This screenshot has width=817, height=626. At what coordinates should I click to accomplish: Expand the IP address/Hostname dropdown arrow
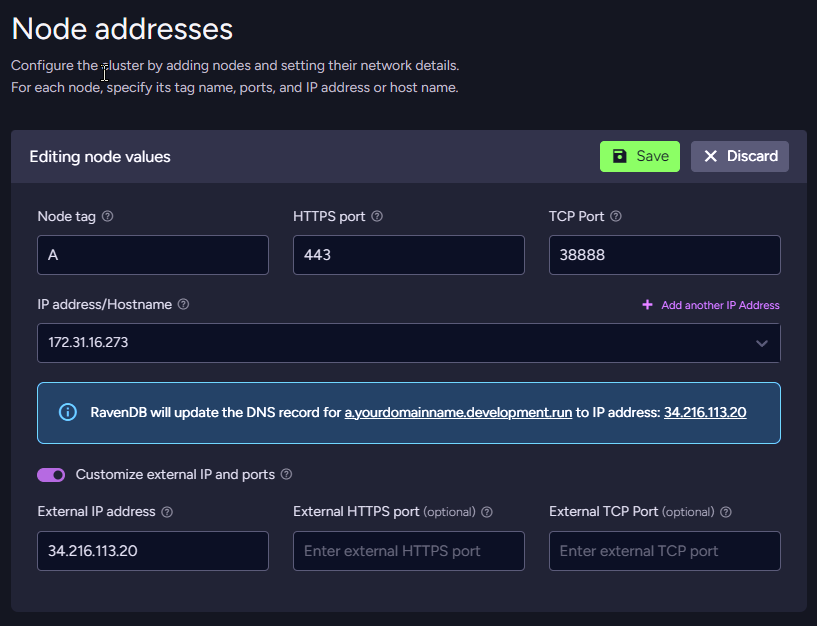click(762, 343)
